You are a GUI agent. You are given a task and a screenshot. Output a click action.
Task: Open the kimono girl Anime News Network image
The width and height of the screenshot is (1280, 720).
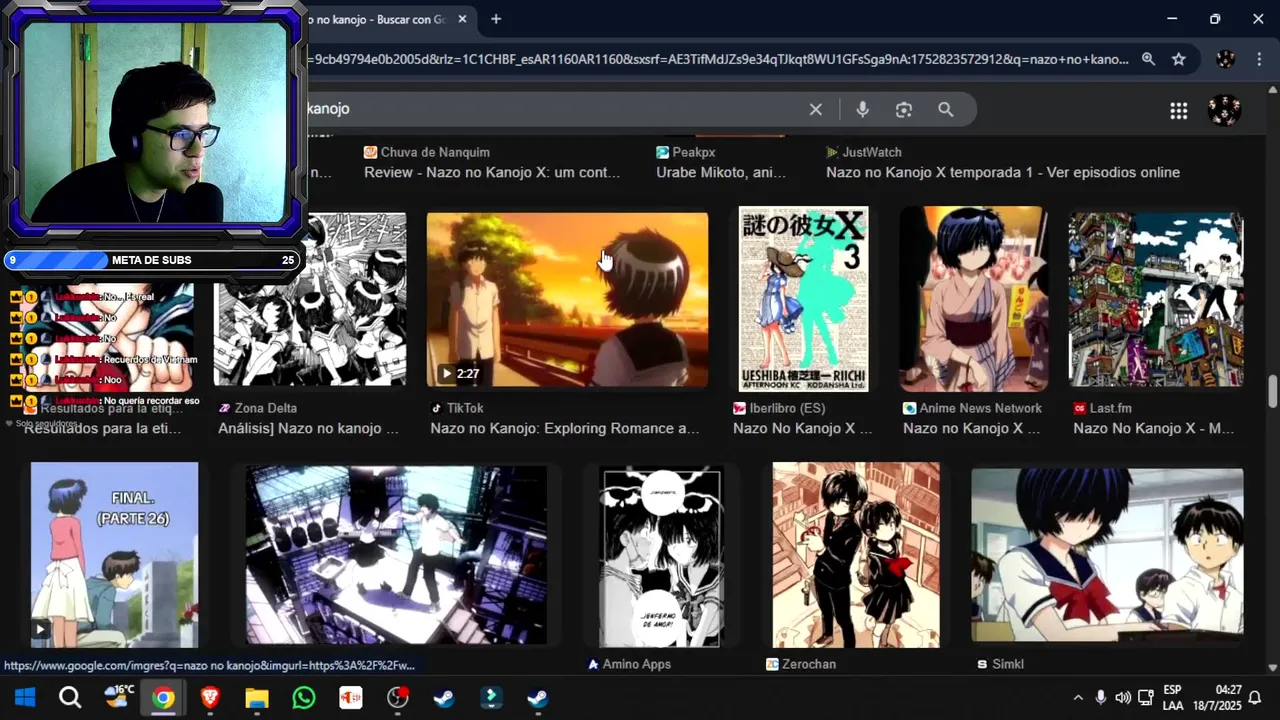point(974,299)
